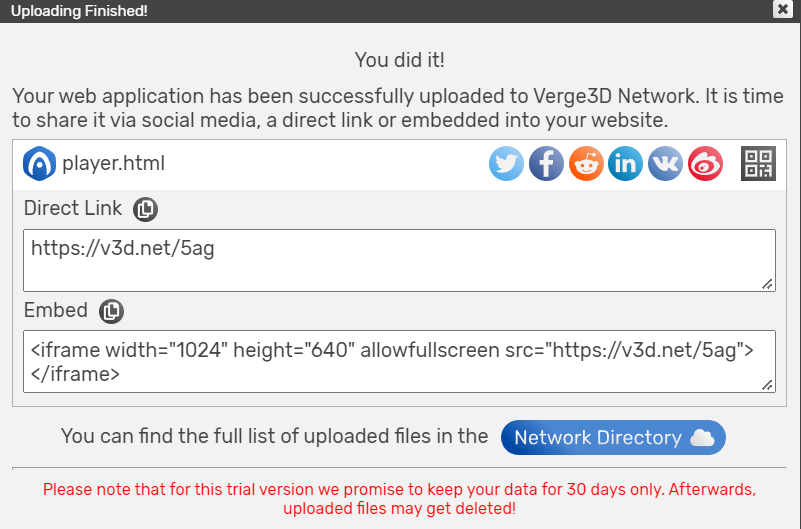Click inside the Direct Link text field
801x529 pixels.
click(x=399, y=260)
